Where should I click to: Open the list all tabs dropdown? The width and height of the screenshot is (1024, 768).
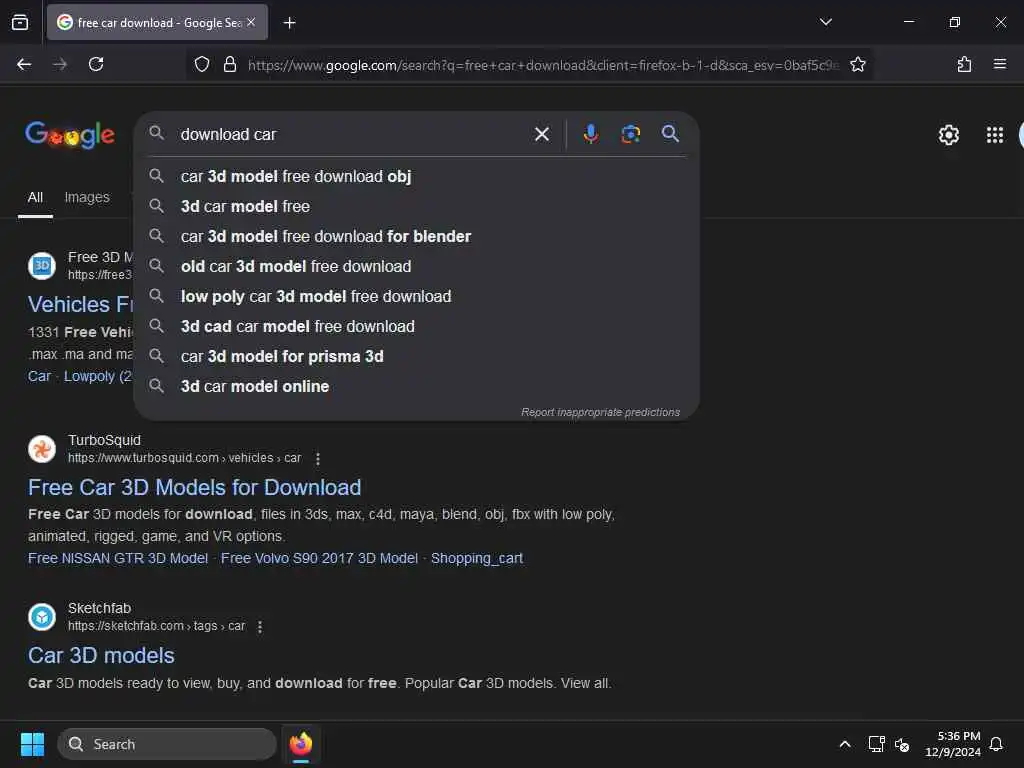825,22
